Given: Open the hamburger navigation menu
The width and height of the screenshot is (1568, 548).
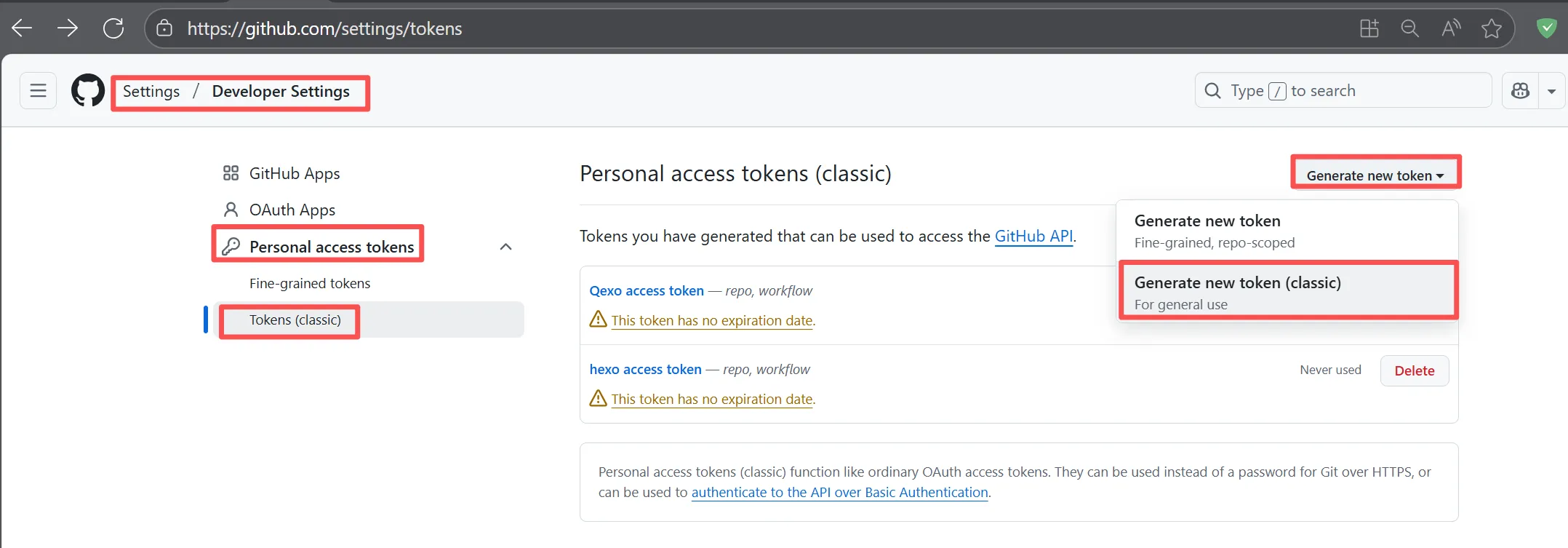Looking at the screenshot, I should click(x=38, y=91).
